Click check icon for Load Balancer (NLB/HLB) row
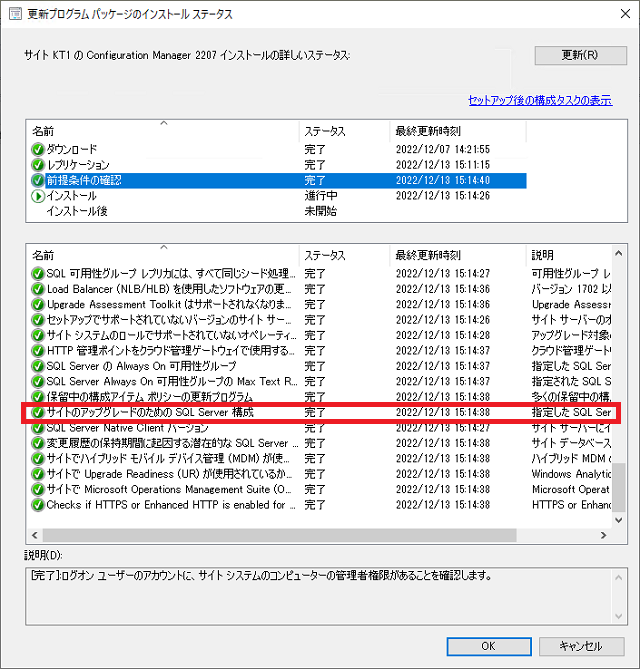 tap(38, 289)
